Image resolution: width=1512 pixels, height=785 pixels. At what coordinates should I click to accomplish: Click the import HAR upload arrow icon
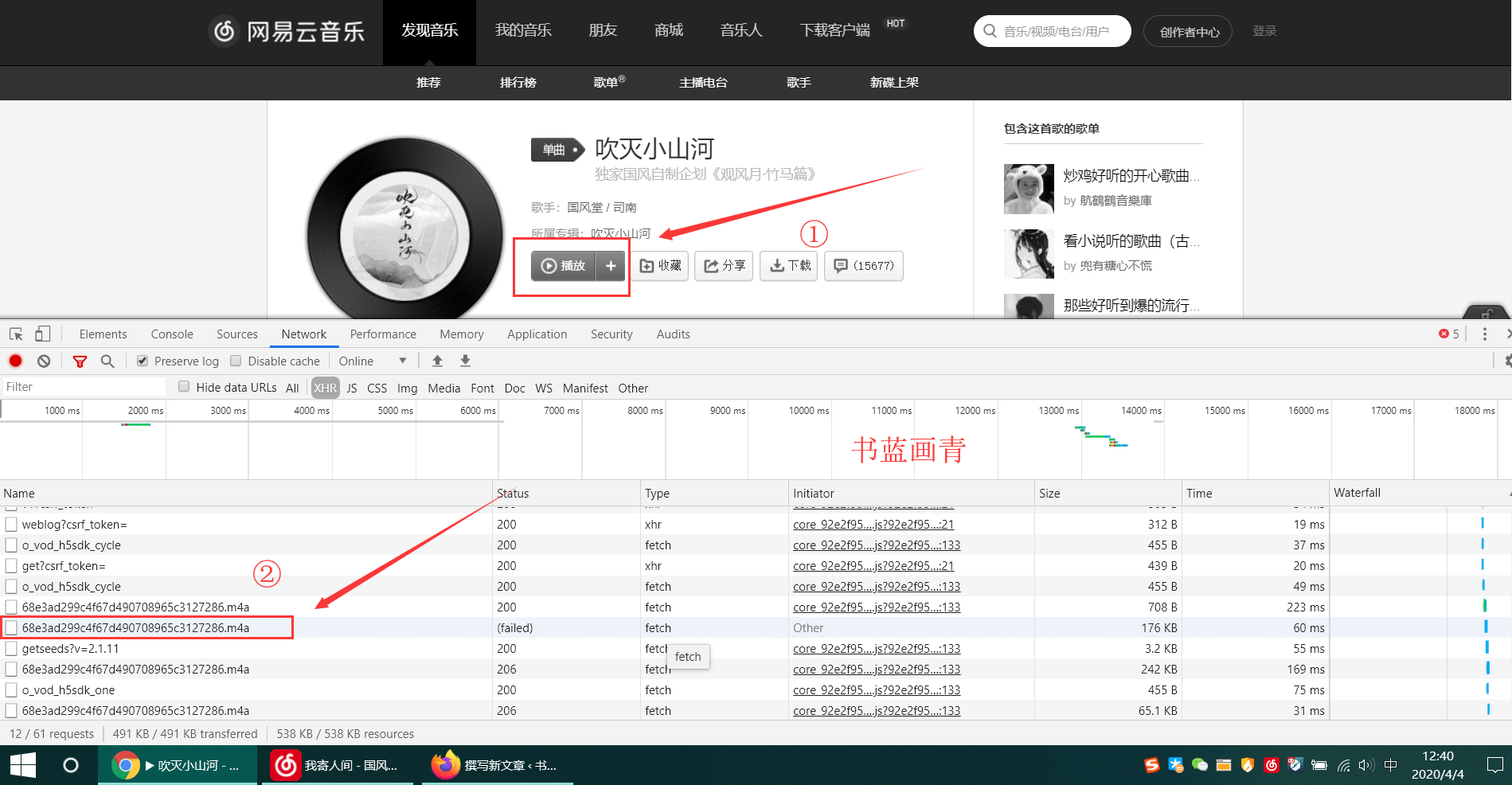pyautogui.click(x=437, y=361)
